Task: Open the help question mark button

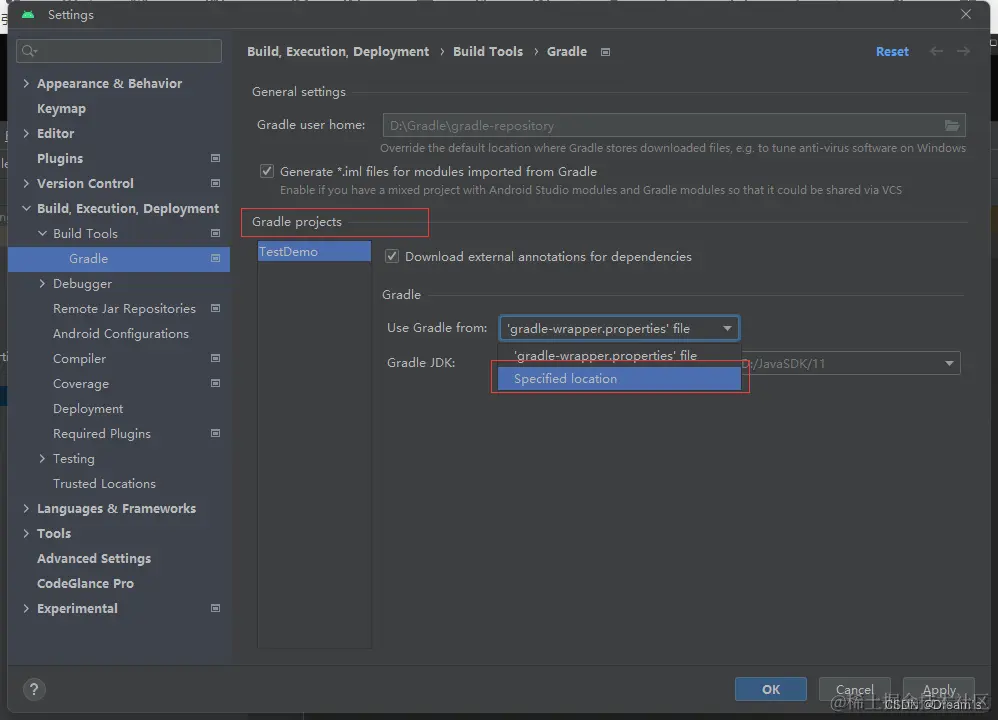Action: click(34, 689)
